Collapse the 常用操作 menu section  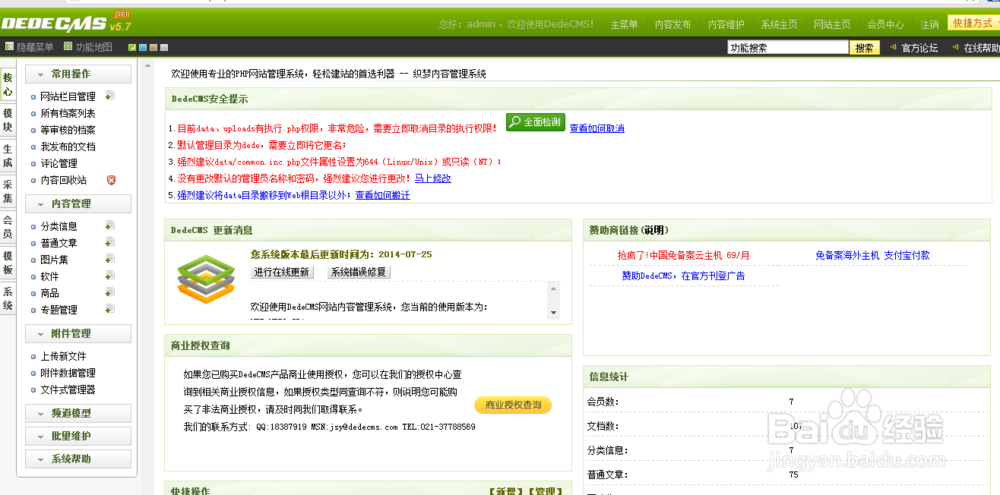click(x=78, y=74)
